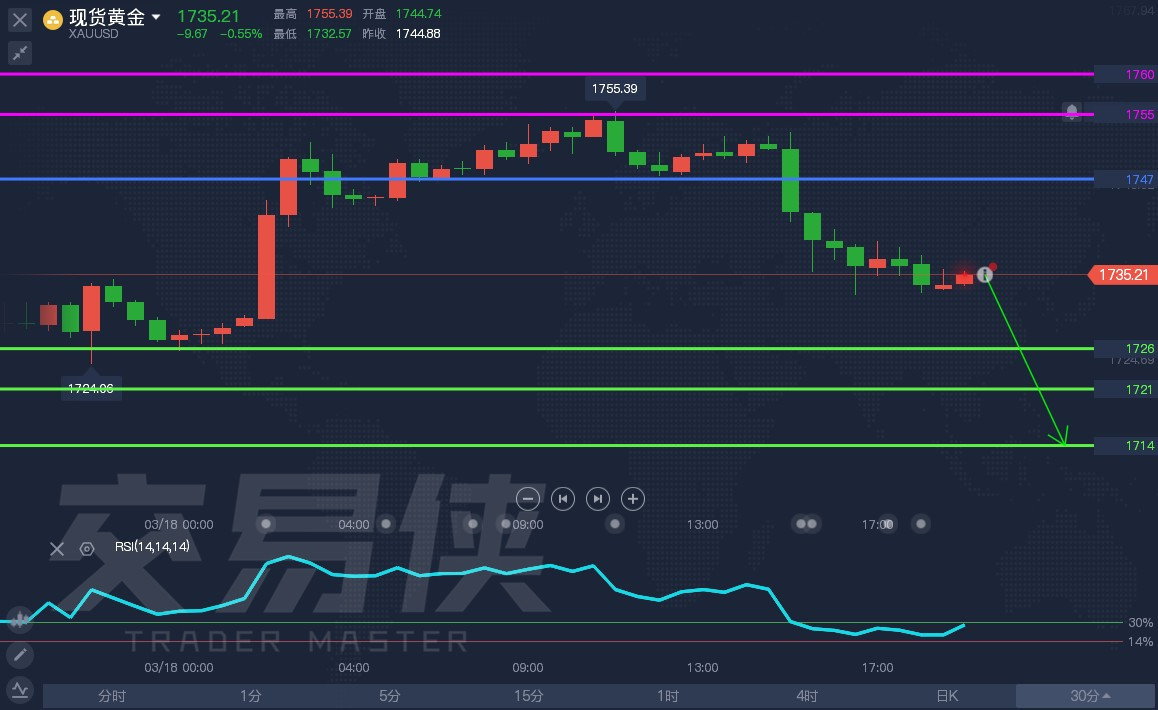Switch to 分时 timeframe tab
Image resolution: width=1158 pixels, height=710 pixels.
click(112, 696)
